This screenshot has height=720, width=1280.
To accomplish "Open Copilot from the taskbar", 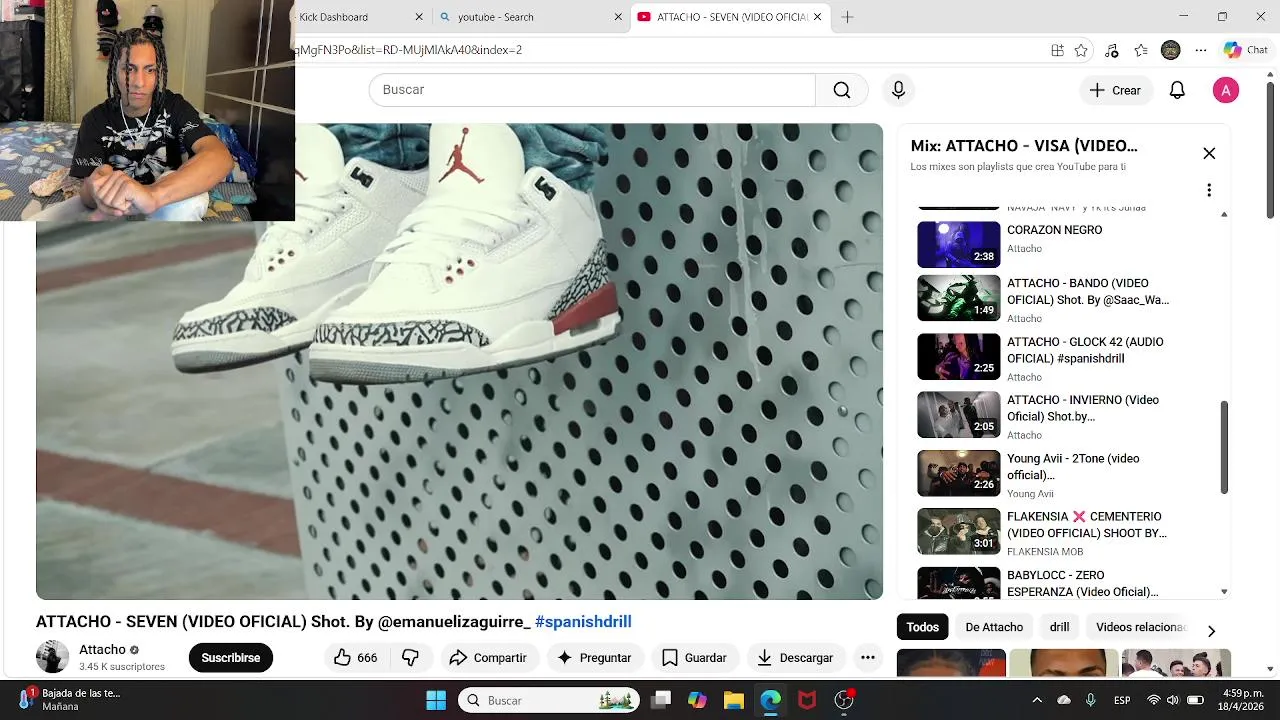I will pyautogui.click(x=697, y=700).
